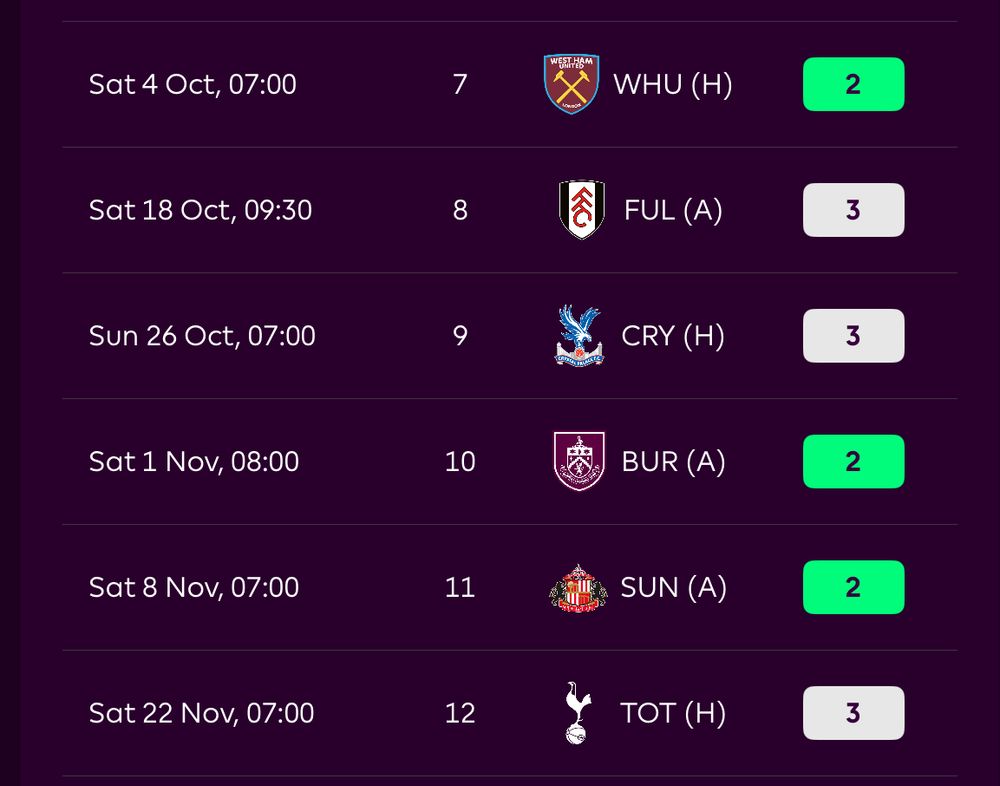Select green difficulty badge for Sunderland
Viewport: 1000px width, 786px height.
tap(853, 587)
